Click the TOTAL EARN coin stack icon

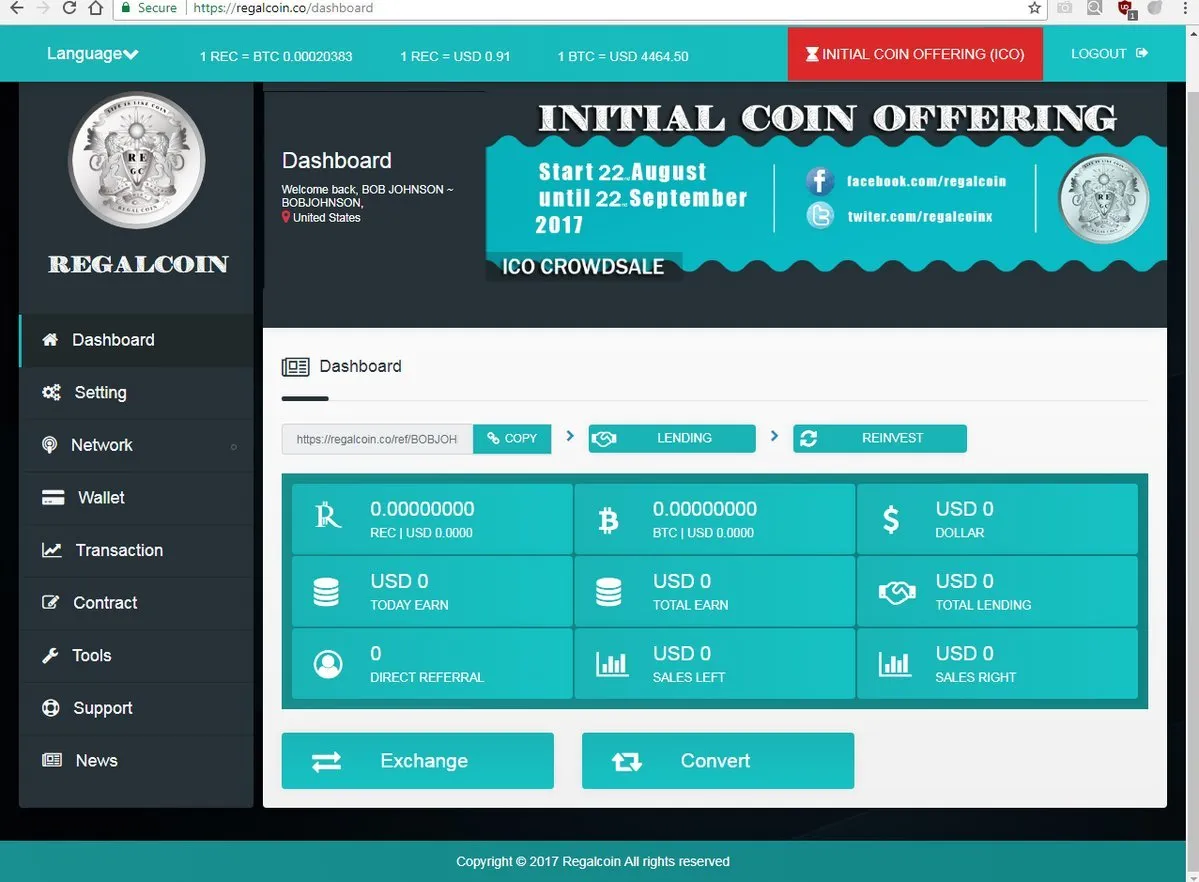[x=608, y=592]
